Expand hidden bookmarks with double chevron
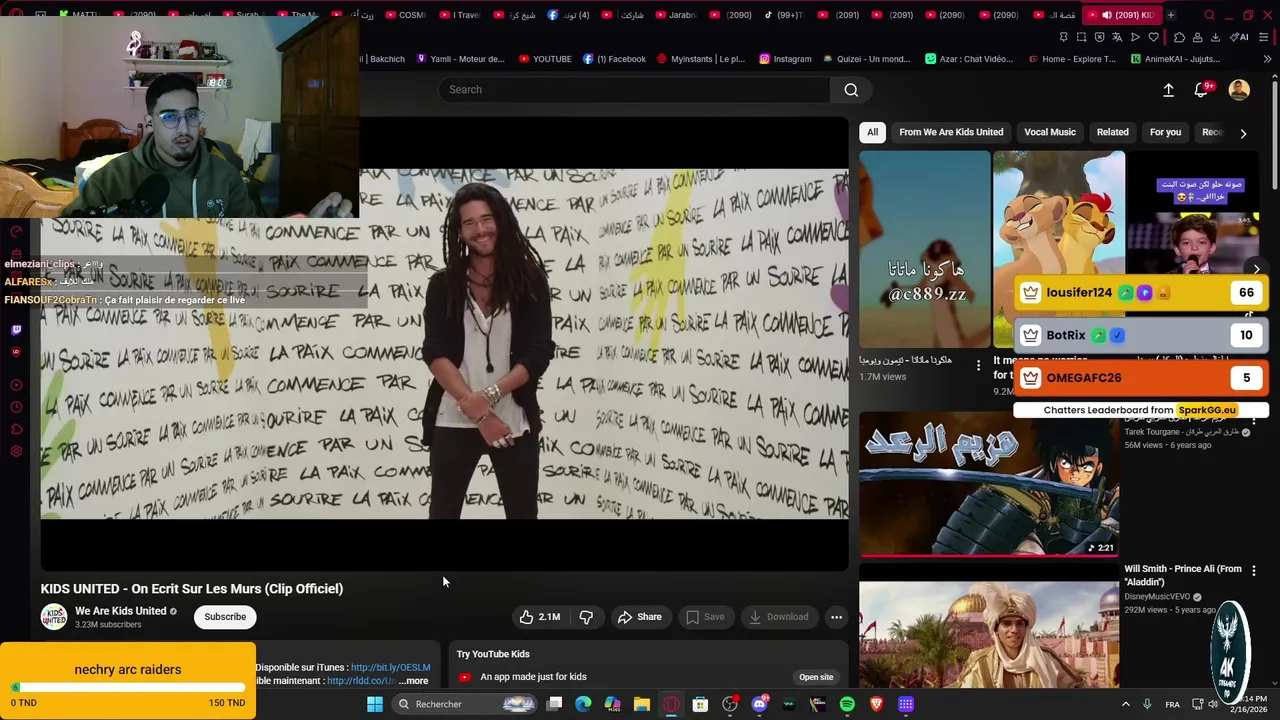 (x=1269, y=59)
